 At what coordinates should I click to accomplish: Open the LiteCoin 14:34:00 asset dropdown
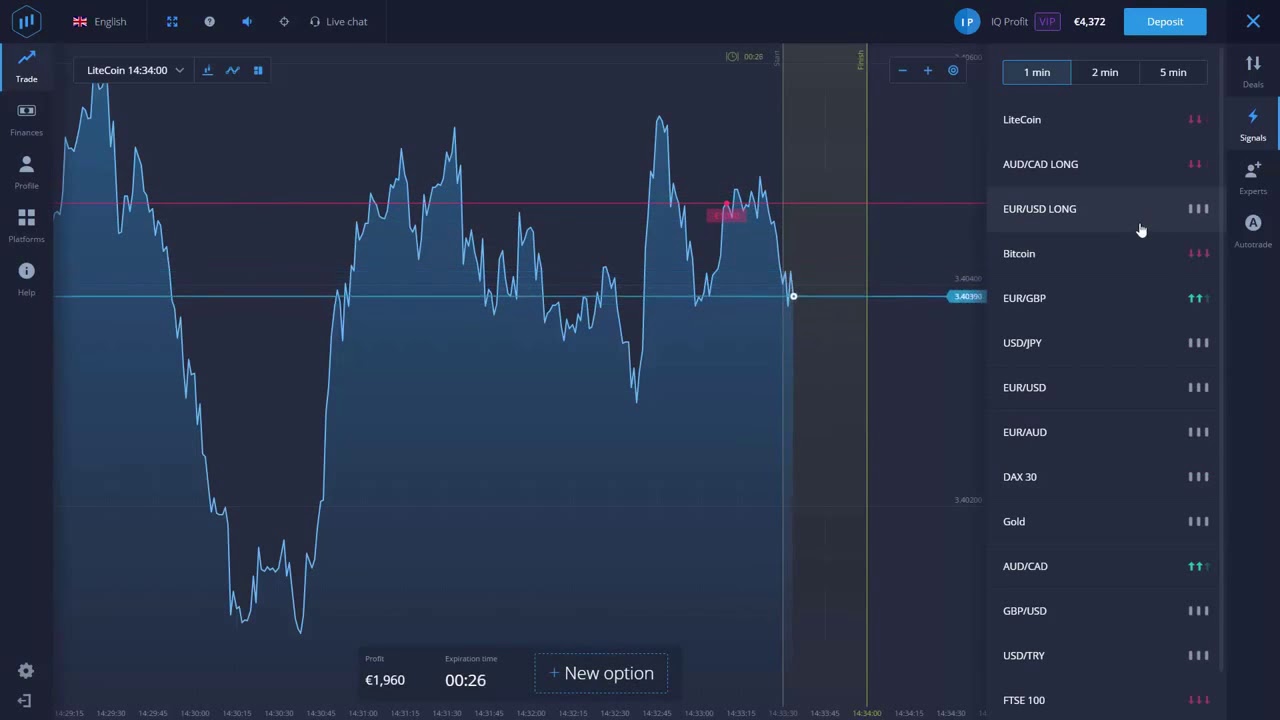pos(135,70)
